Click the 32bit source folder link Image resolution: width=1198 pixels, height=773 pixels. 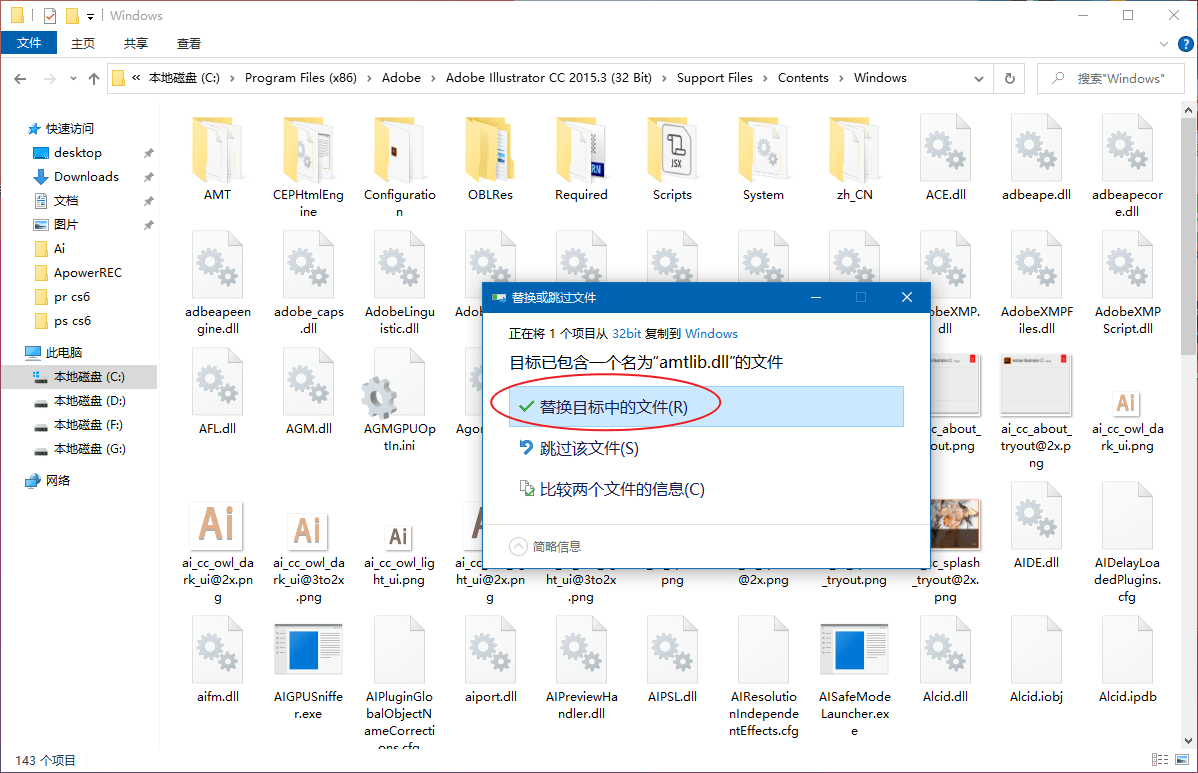pos(627,334)
